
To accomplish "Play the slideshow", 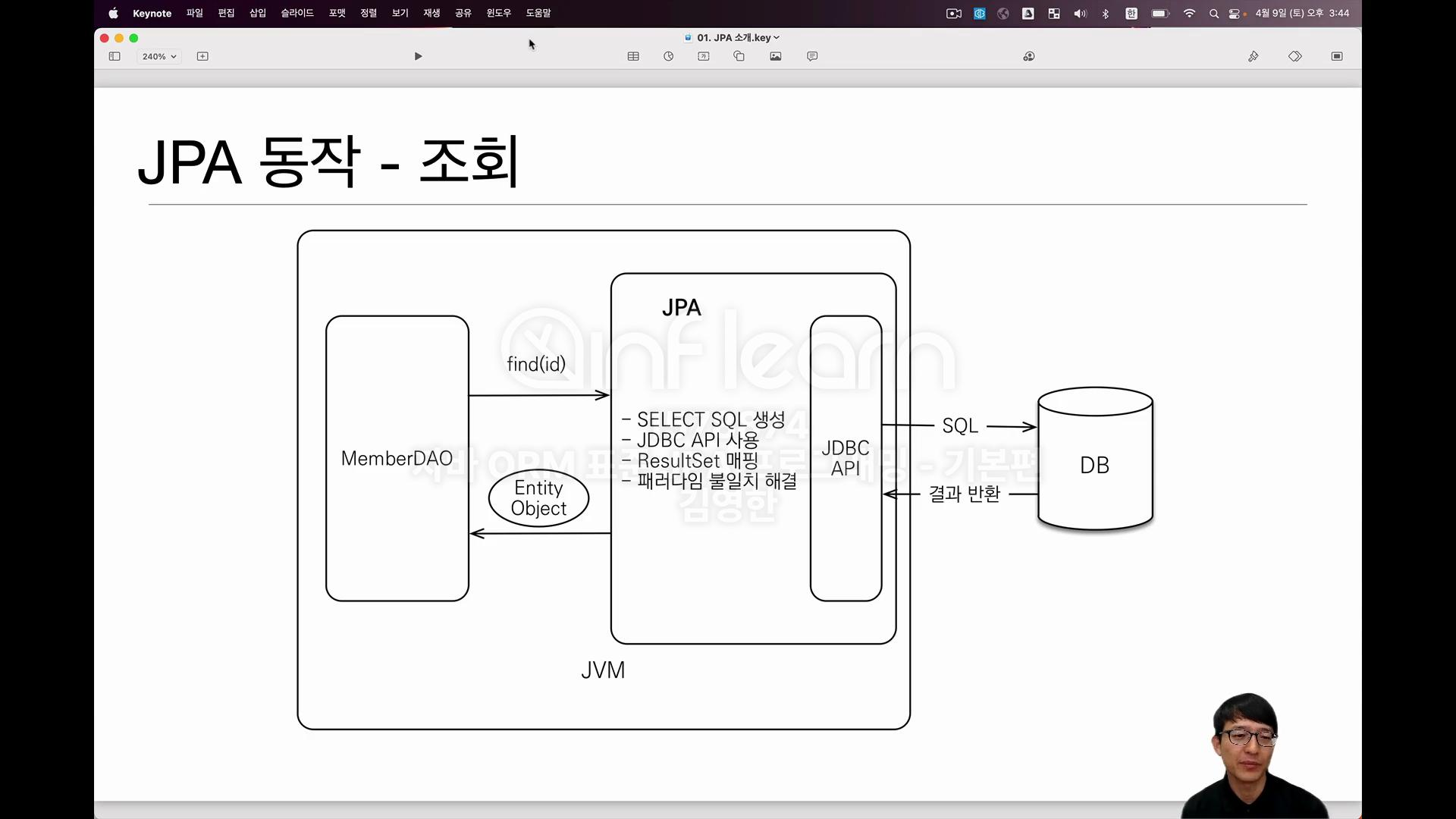I will (418, 56).
